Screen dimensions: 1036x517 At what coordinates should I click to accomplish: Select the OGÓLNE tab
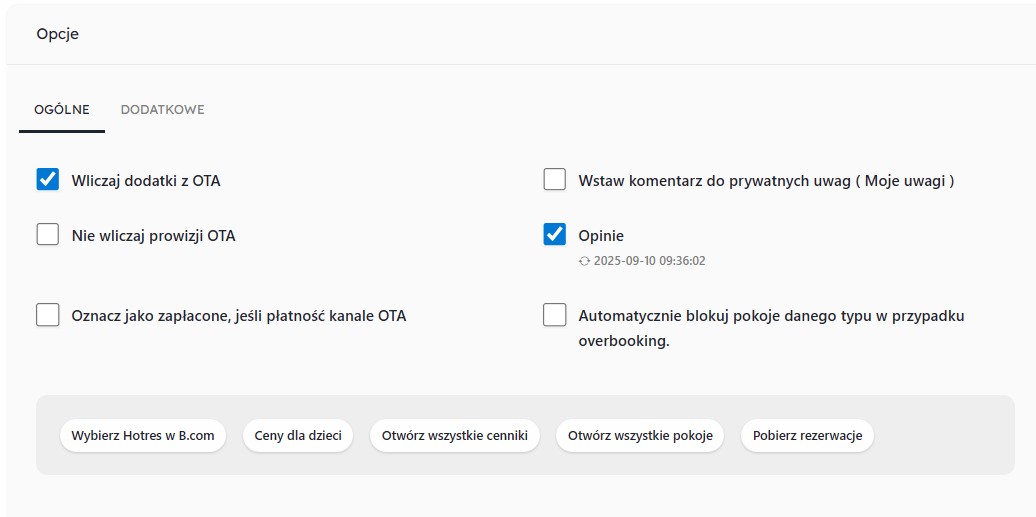pos(62,110)
